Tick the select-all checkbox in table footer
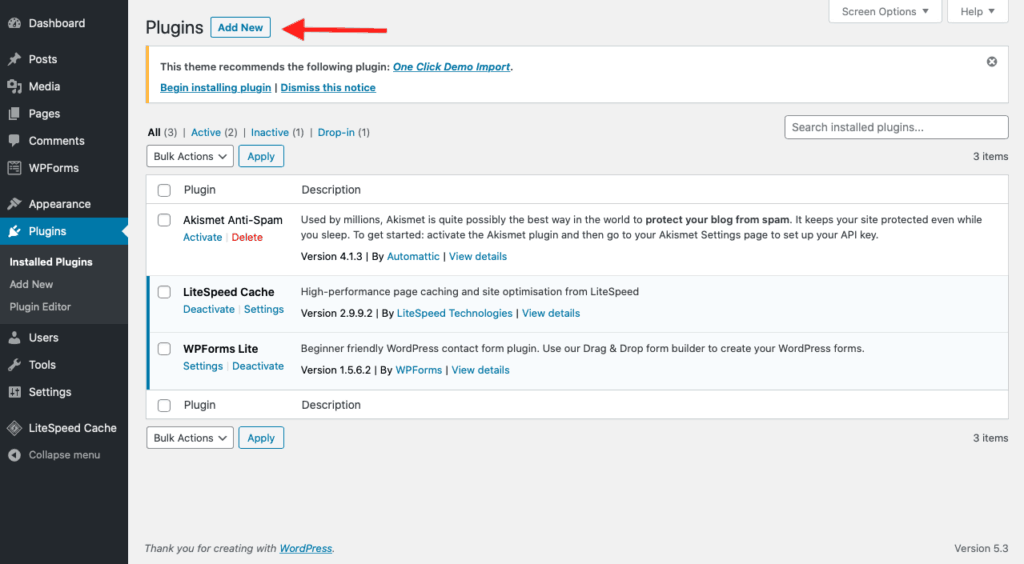The width and height of the screenshot is (1024, 564). point(164,405)
